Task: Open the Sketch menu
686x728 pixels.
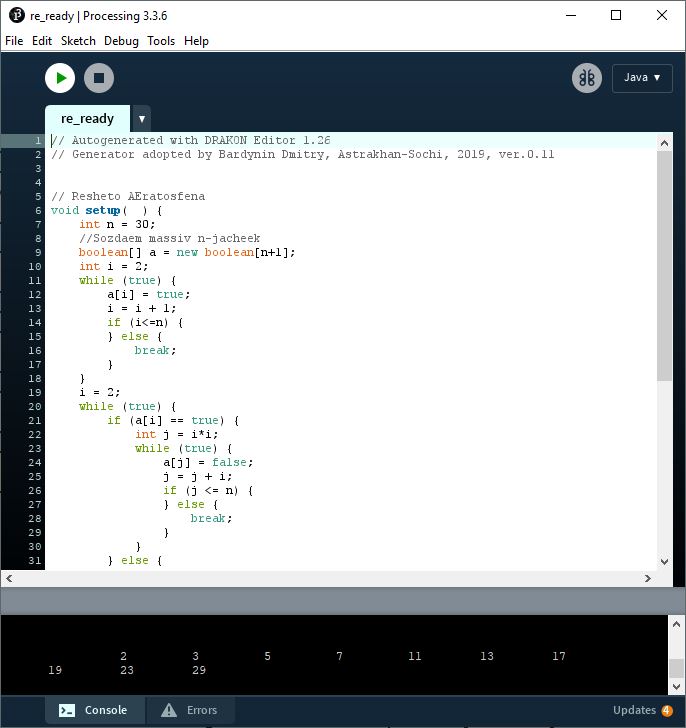Action: point(78,41)
